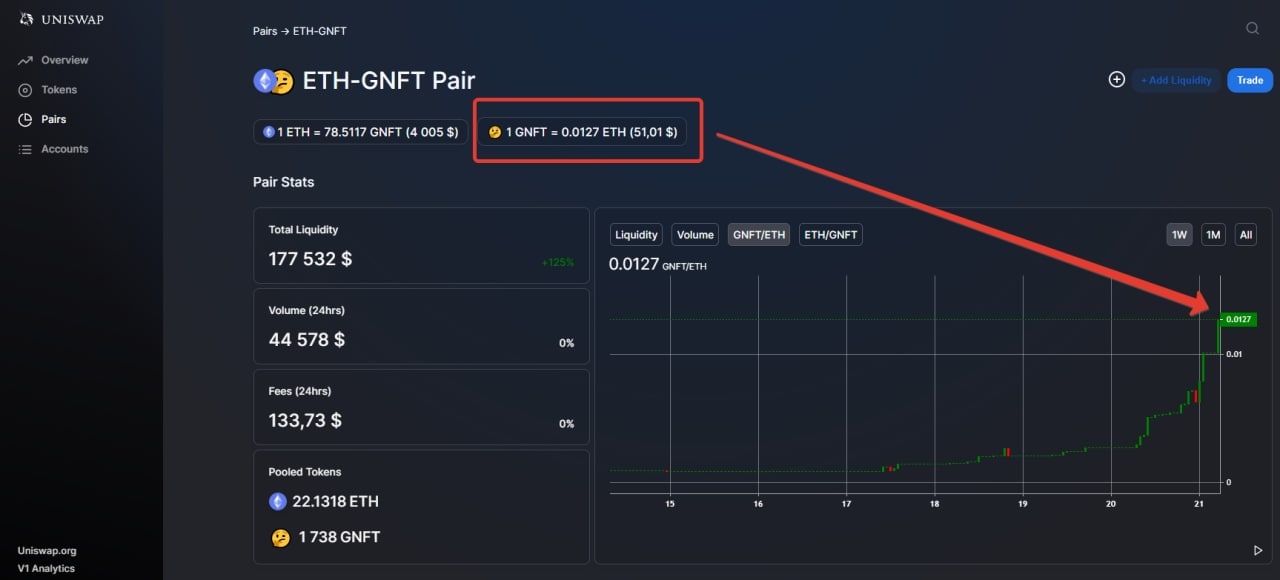Open the Uniswap.org footer link
The image size is (1280, 580).
click(x=47, y=550)
